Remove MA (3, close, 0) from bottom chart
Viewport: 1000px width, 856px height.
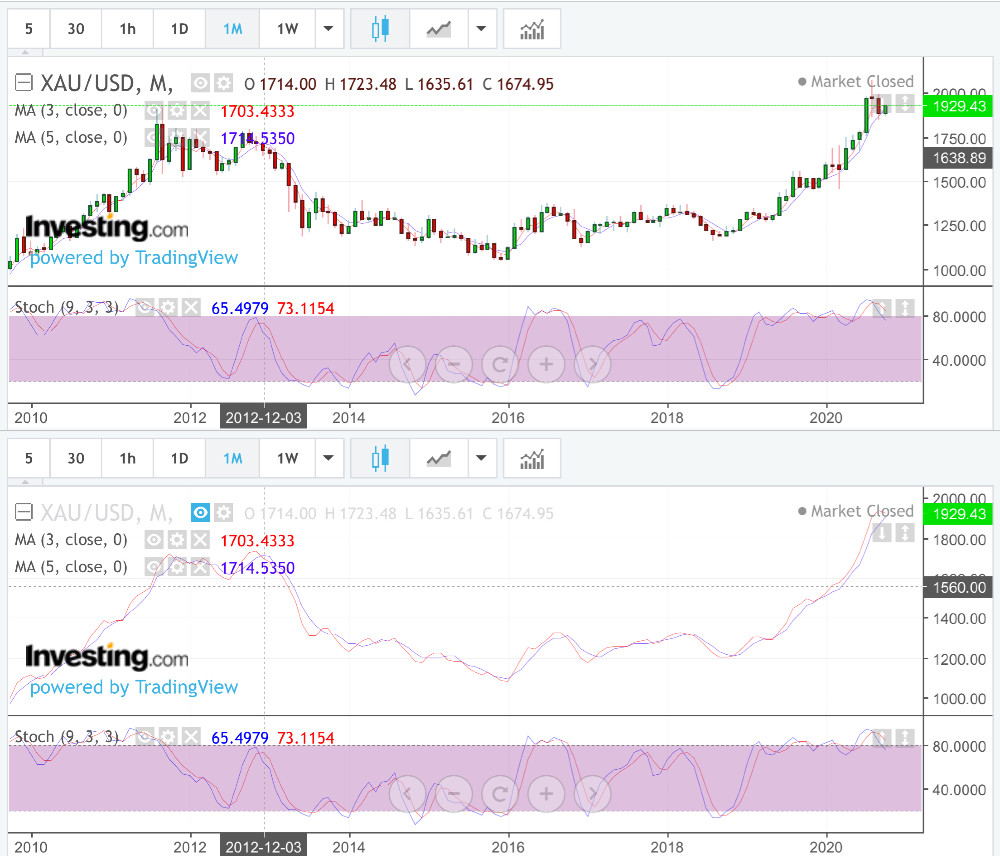pos(201,541)
